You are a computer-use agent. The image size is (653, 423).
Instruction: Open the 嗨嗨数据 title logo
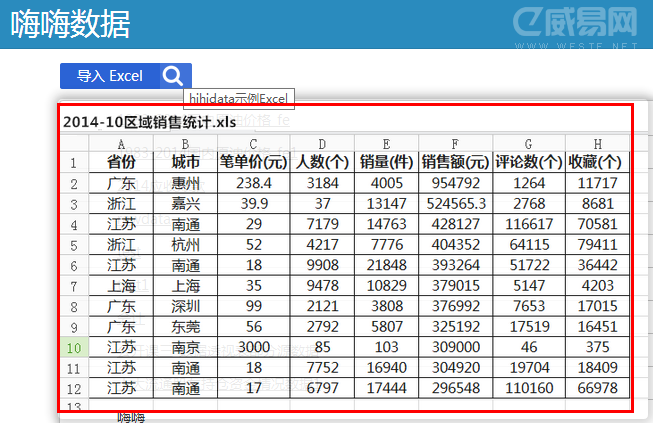[x=70, y=24]
